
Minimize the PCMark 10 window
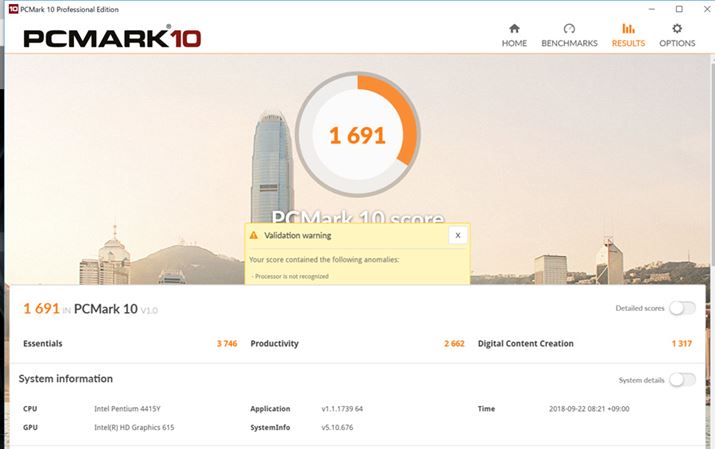(651, 9)
